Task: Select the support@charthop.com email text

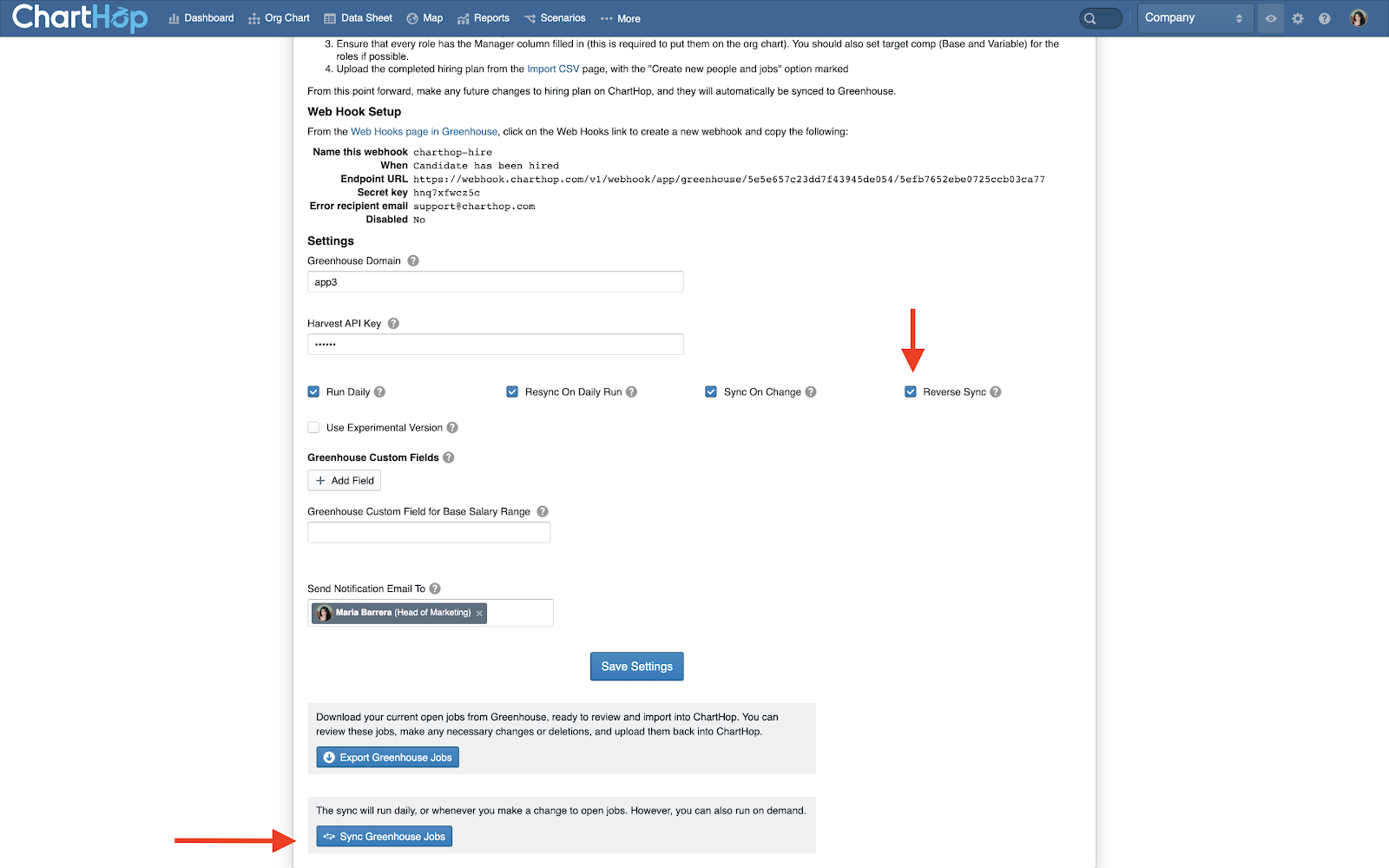Action: tap(474, 207)
